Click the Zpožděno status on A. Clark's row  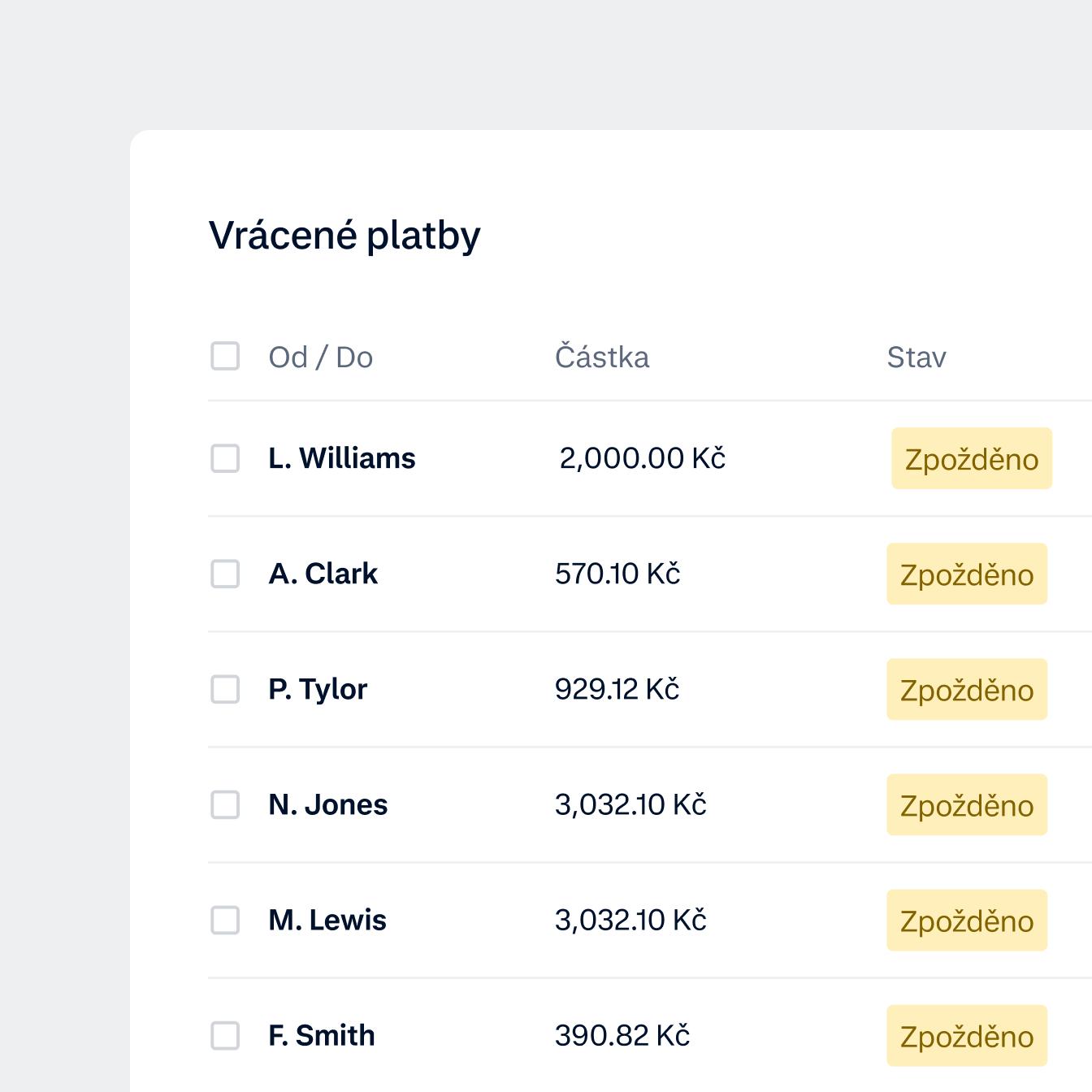pos(966,574)
